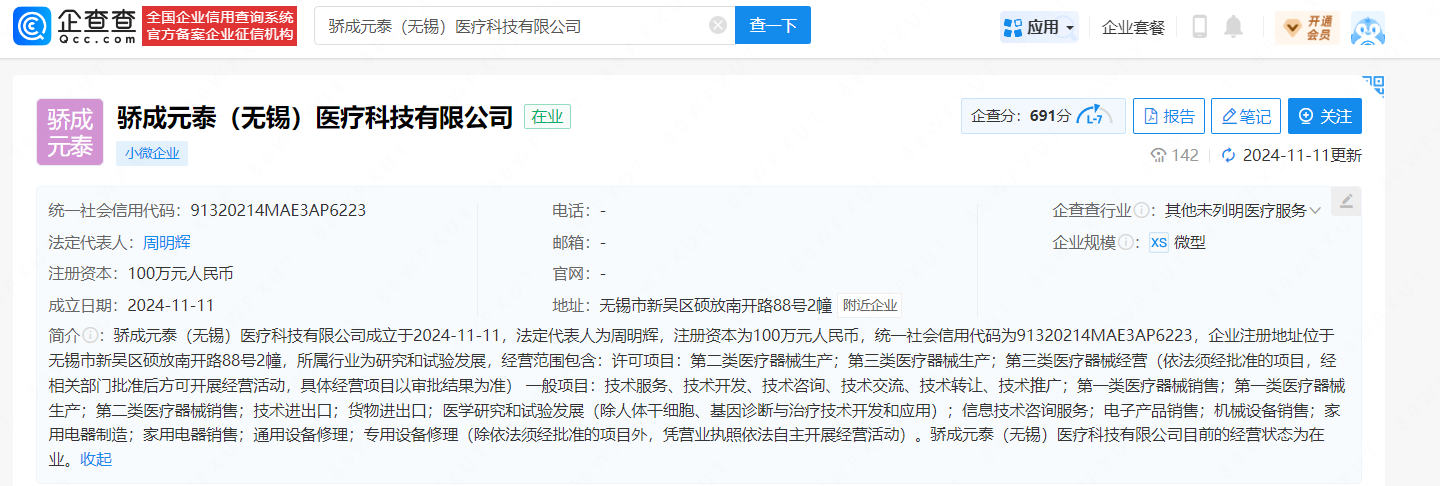Click the refresh icon beside 2024-11-11更新
This screenshot has width=1440, height=486.
point(1229,155)
